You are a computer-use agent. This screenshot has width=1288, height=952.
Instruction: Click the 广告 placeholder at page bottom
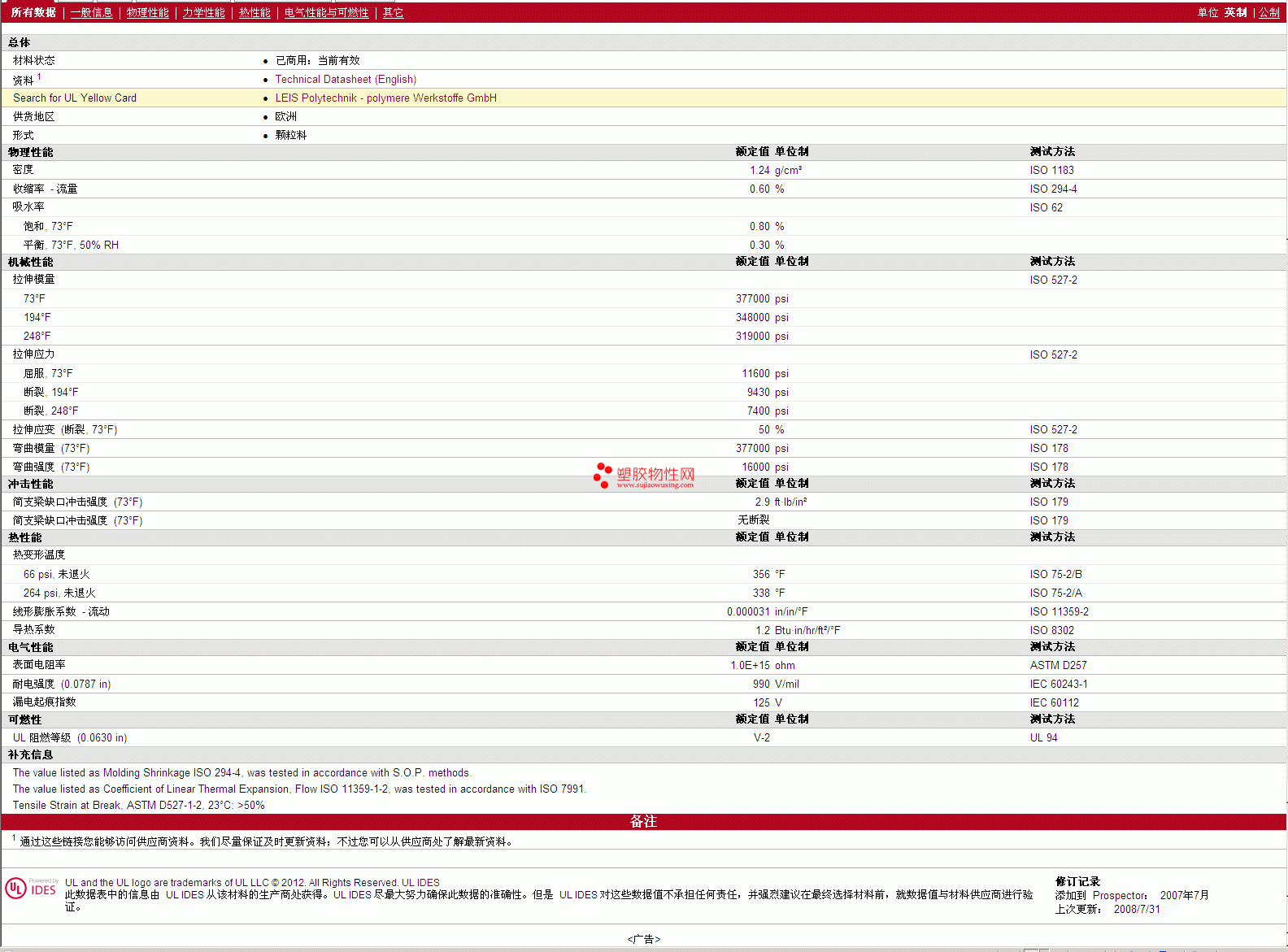(643, 939)
